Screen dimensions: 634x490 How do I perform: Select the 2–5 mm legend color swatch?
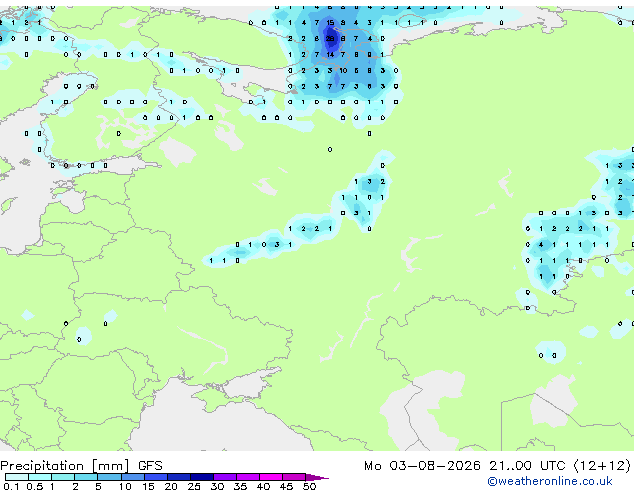point(86,477)
